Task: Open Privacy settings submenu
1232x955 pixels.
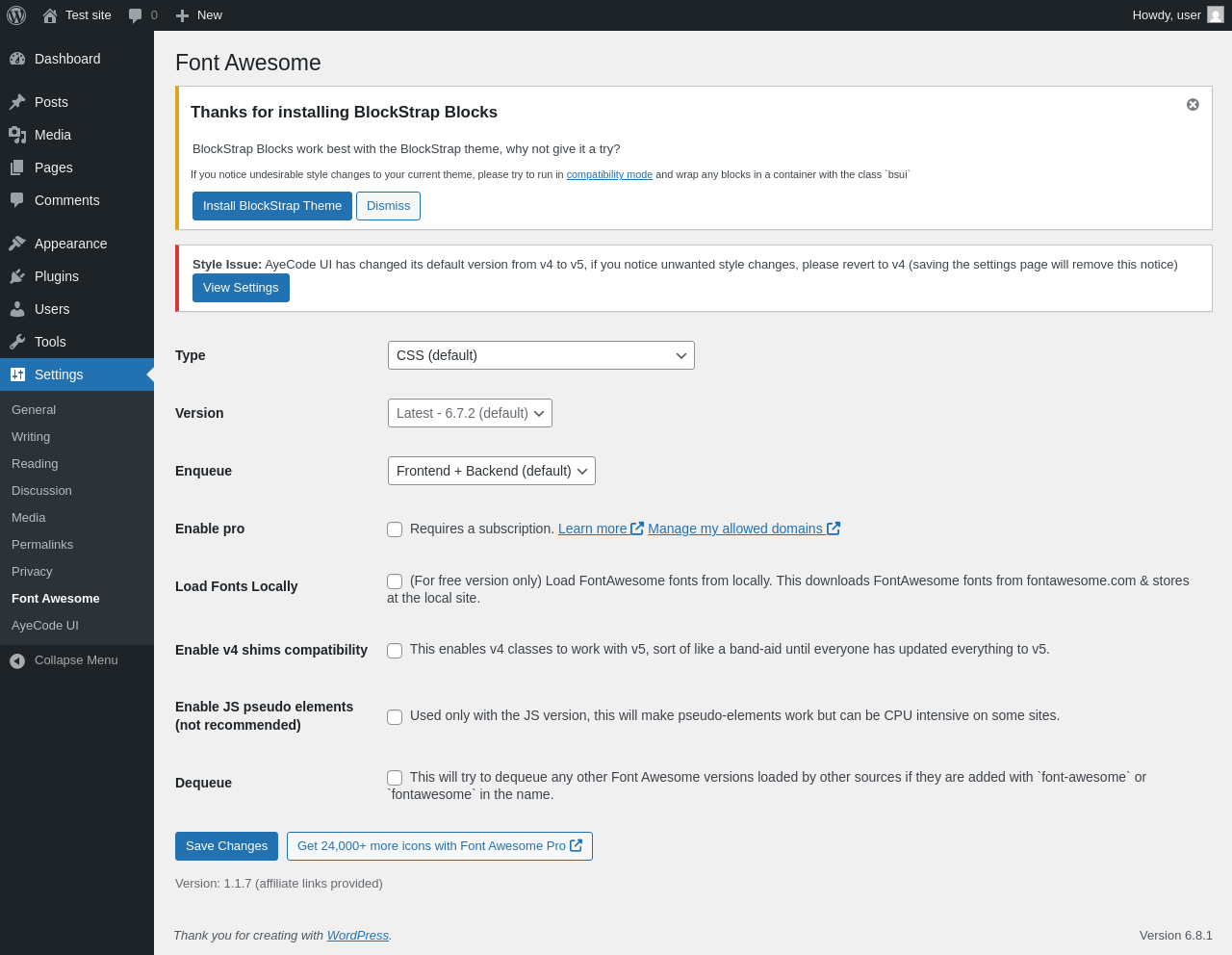Action: click(x=32, y=572)
